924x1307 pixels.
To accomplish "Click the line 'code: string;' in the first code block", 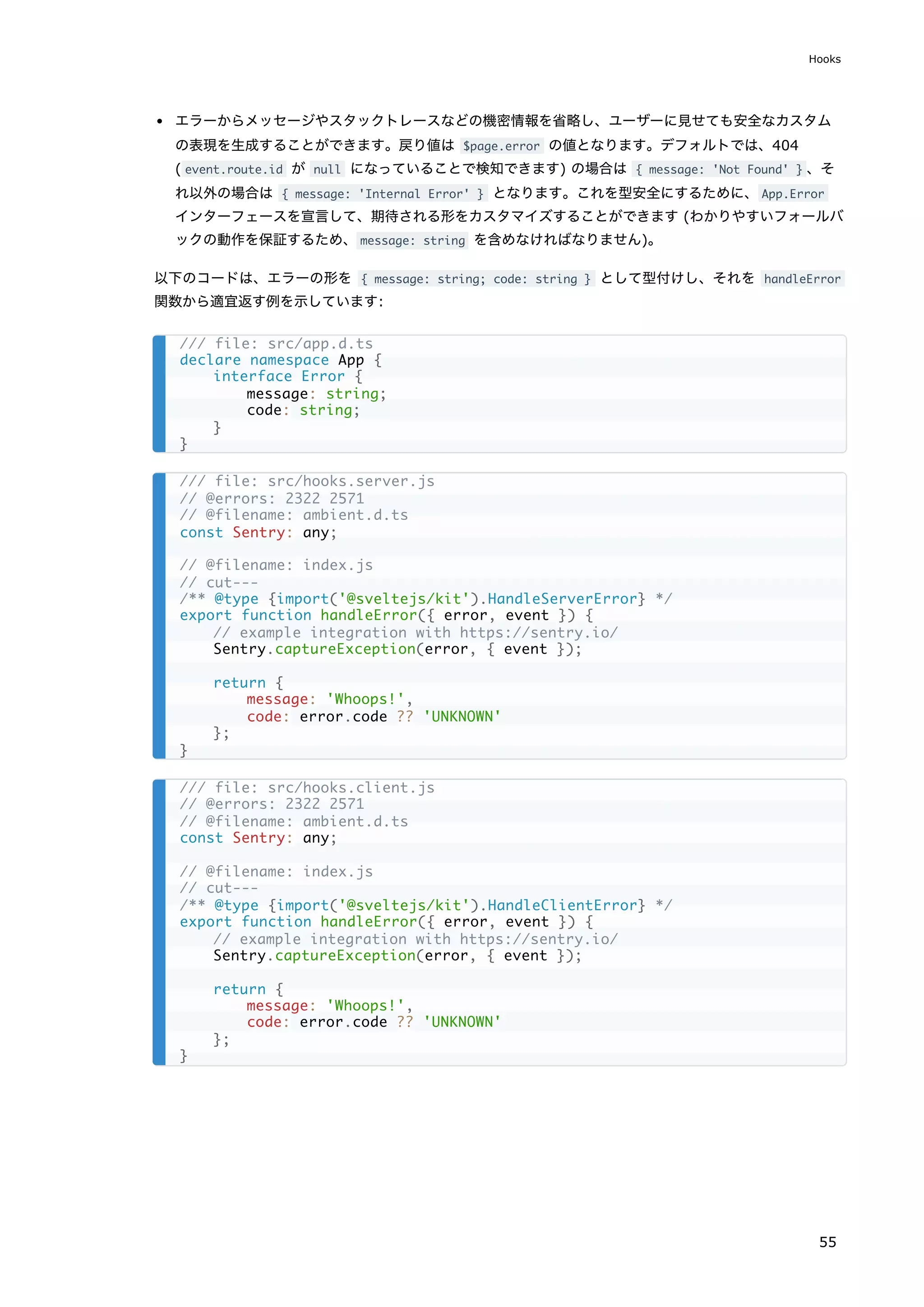I will [303, 410].
